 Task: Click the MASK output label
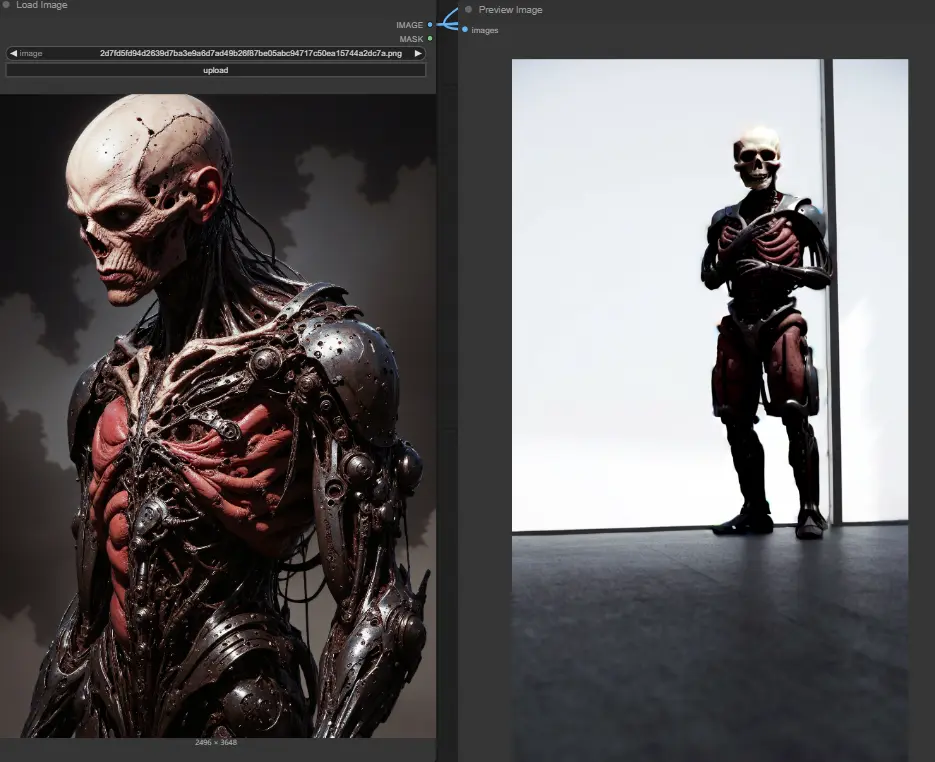(x=411, y=39)
